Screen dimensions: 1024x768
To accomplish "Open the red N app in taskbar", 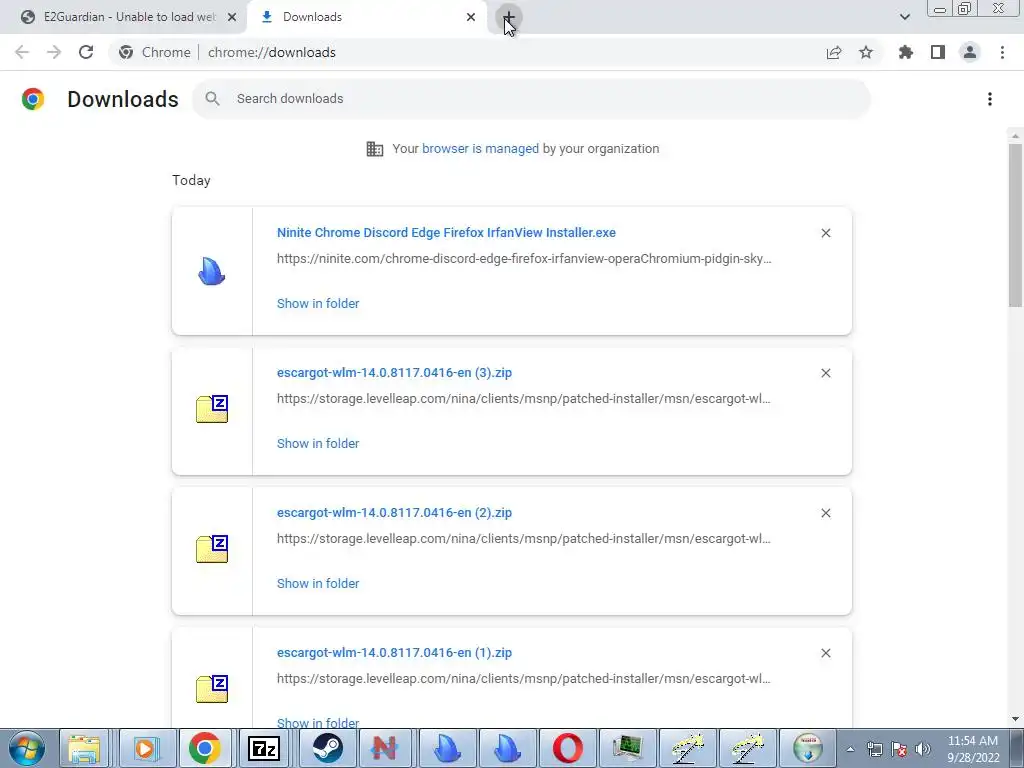I will pos(384,748).
